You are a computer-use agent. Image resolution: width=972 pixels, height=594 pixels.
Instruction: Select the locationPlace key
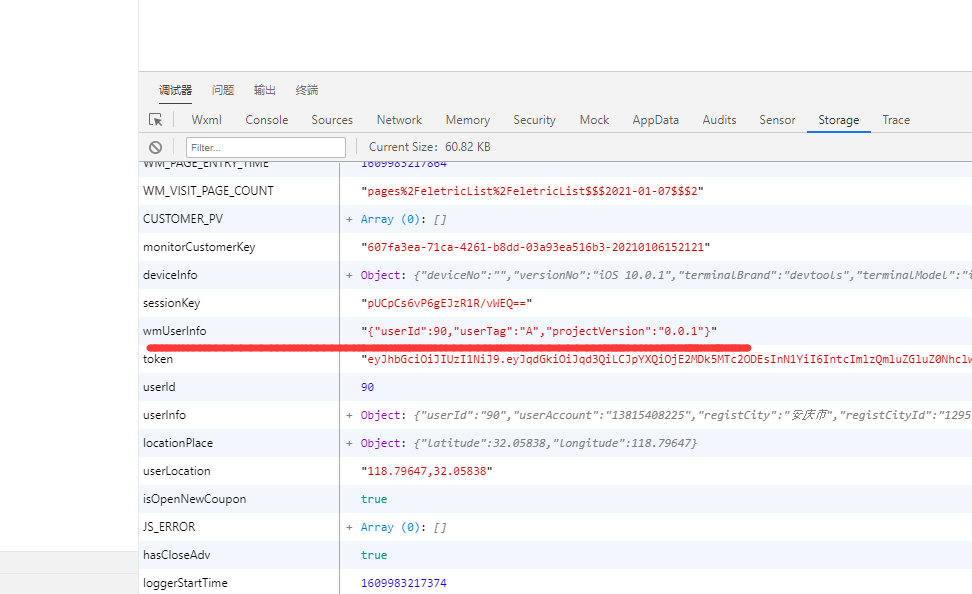pos(178,443)
